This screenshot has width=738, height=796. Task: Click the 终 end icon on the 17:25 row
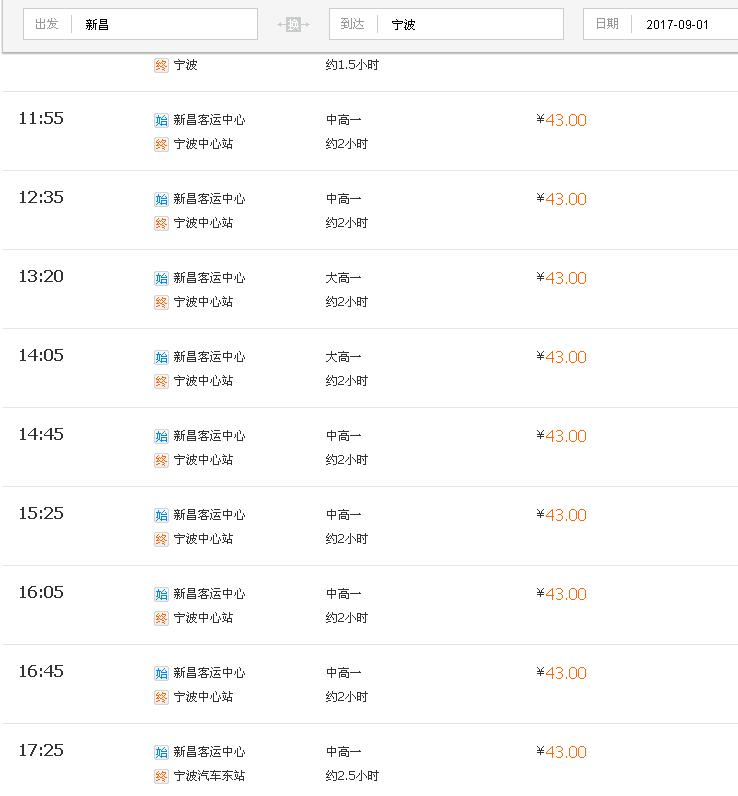[161, 776]
